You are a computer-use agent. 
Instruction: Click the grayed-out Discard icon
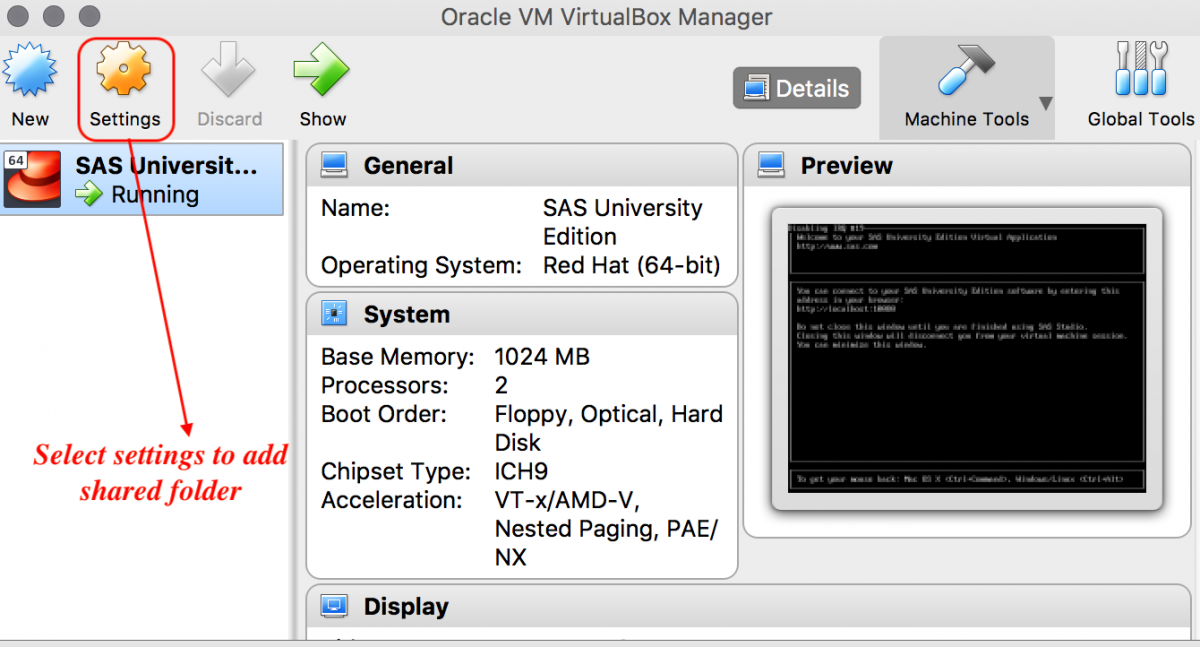(x=229, y=70)
